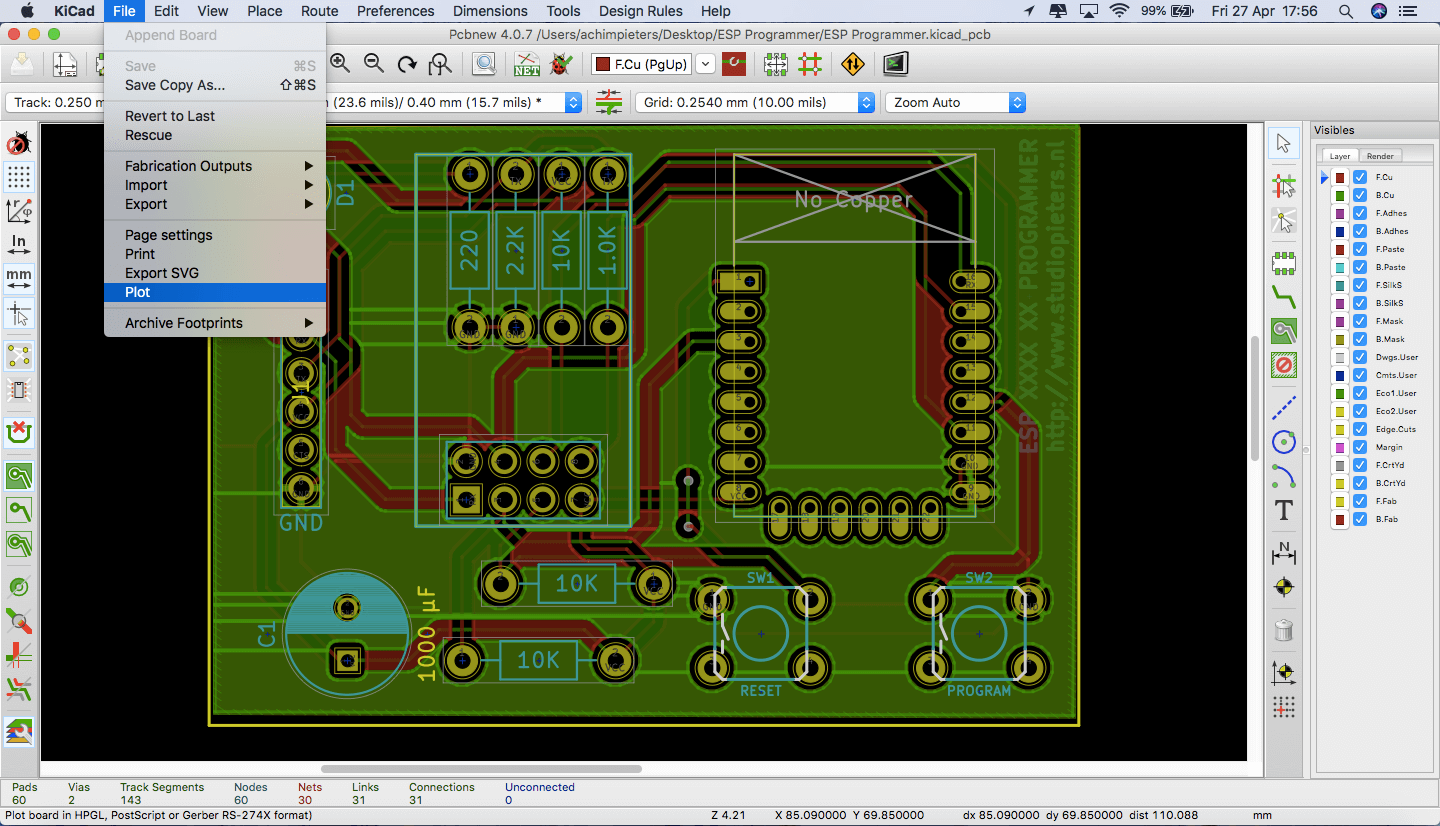Select the set grid origin tool
Viewport: 1440px width, 826px height.
[x=1284, y=706]
